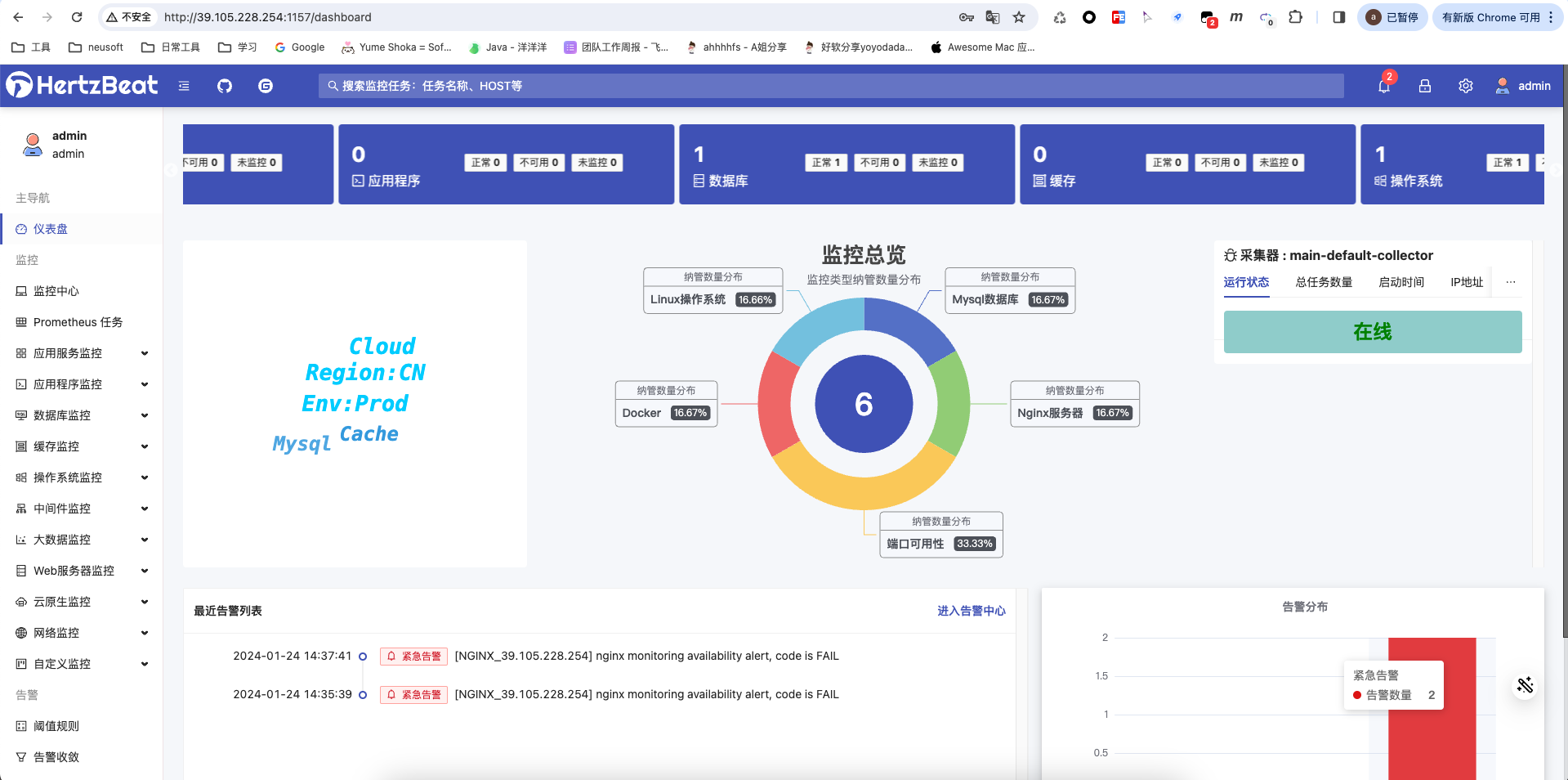Bookmark page with the star icon

[x=1019, y=17]
